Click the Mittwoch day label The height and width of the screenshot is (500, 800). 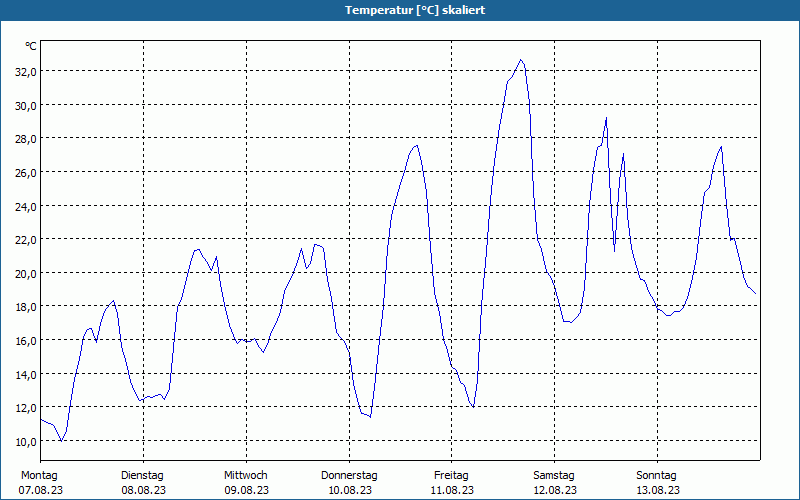(245, 476)
